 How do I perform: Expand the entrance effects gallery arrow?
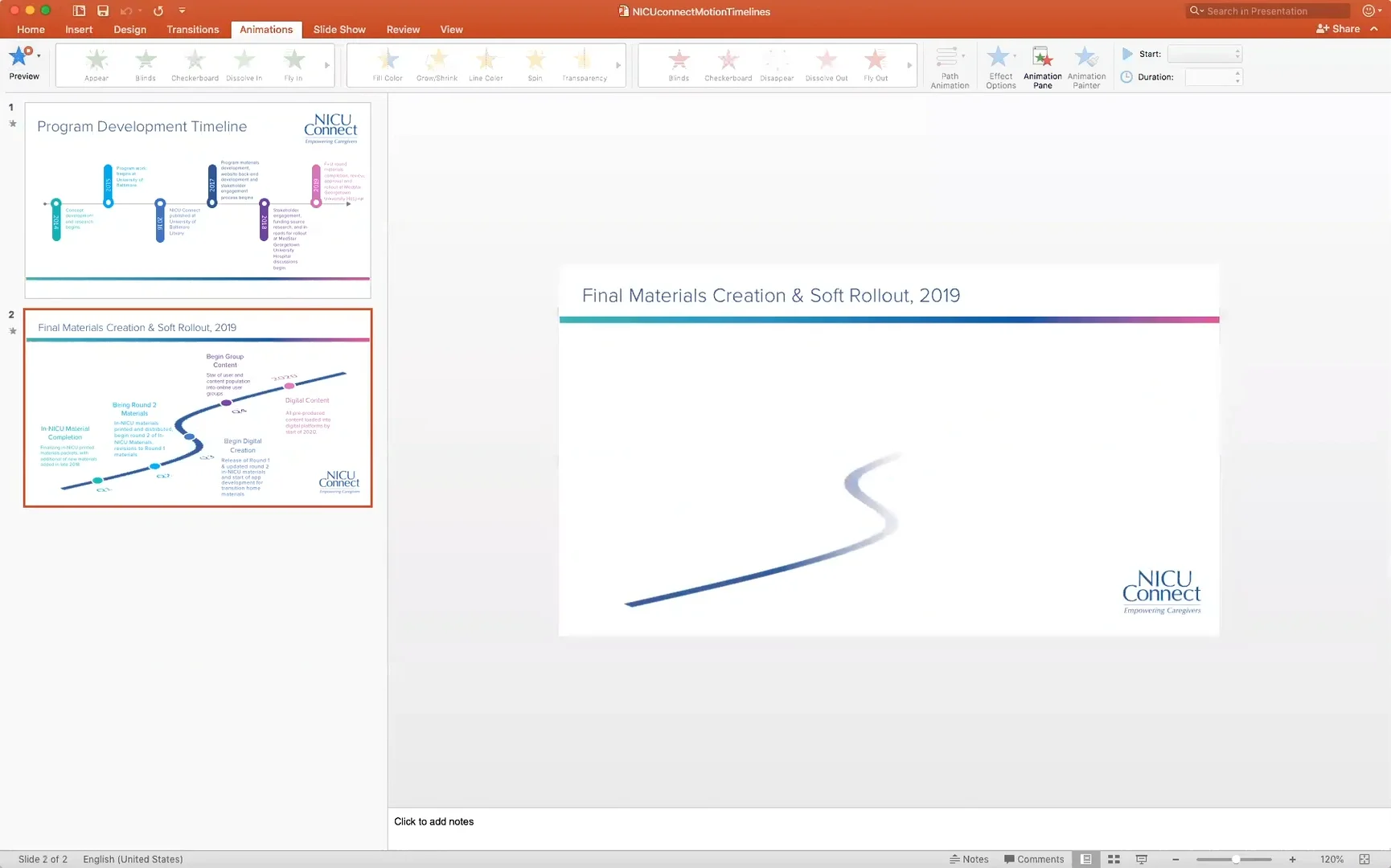click(326, 65)
